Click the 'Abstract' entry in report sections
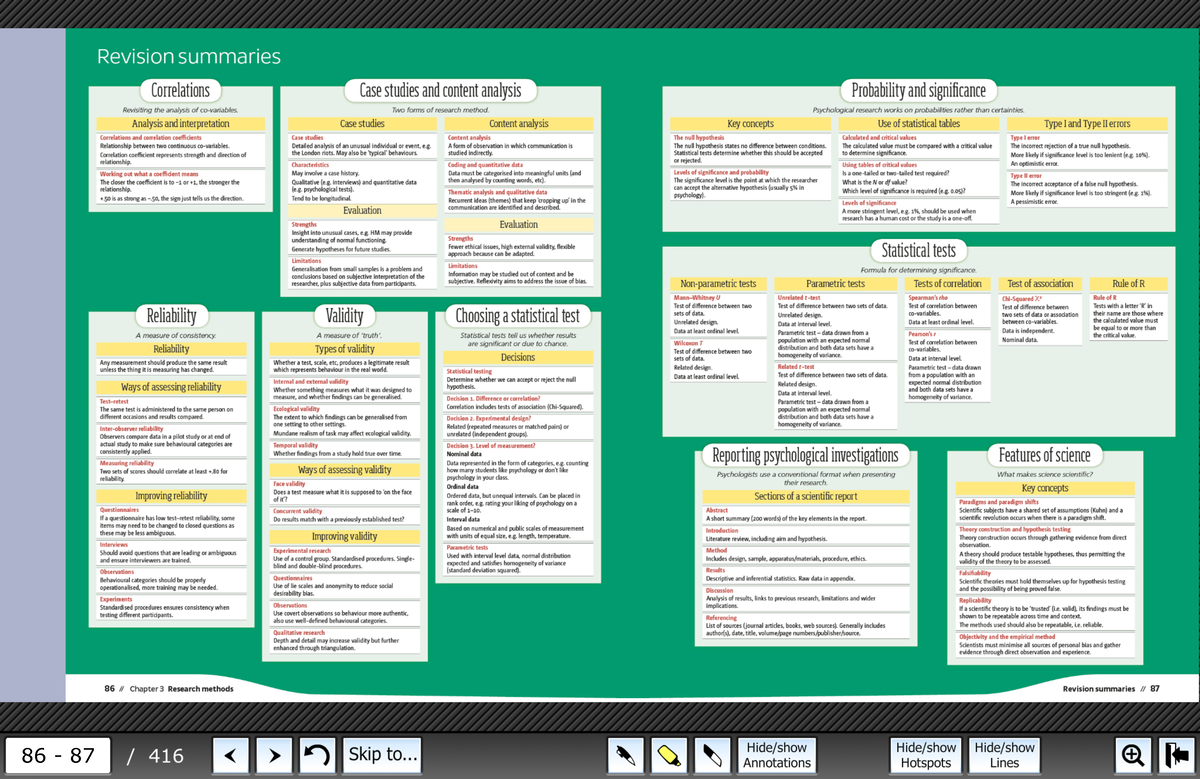The height and width of the screenshot is (779, 1200). click(717, 510)
